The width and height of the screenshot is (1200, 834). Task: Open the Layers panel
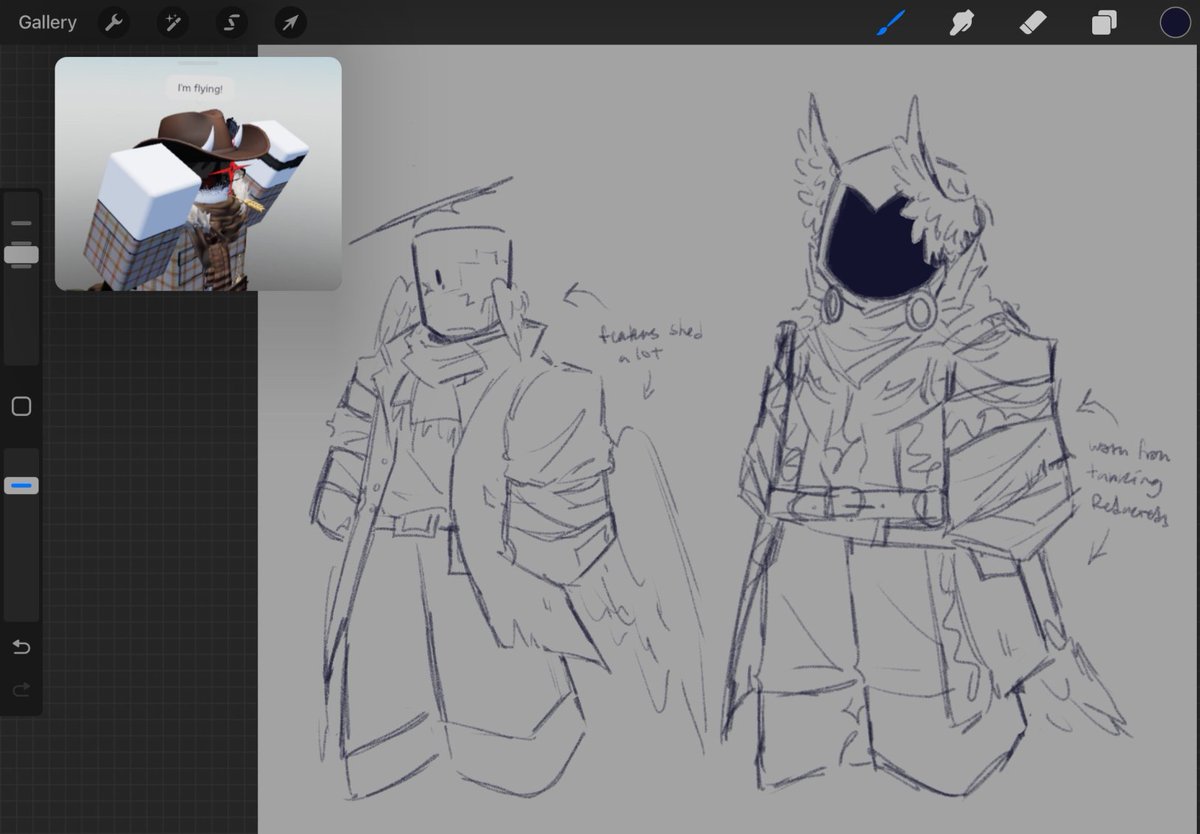pos(1104,22)
